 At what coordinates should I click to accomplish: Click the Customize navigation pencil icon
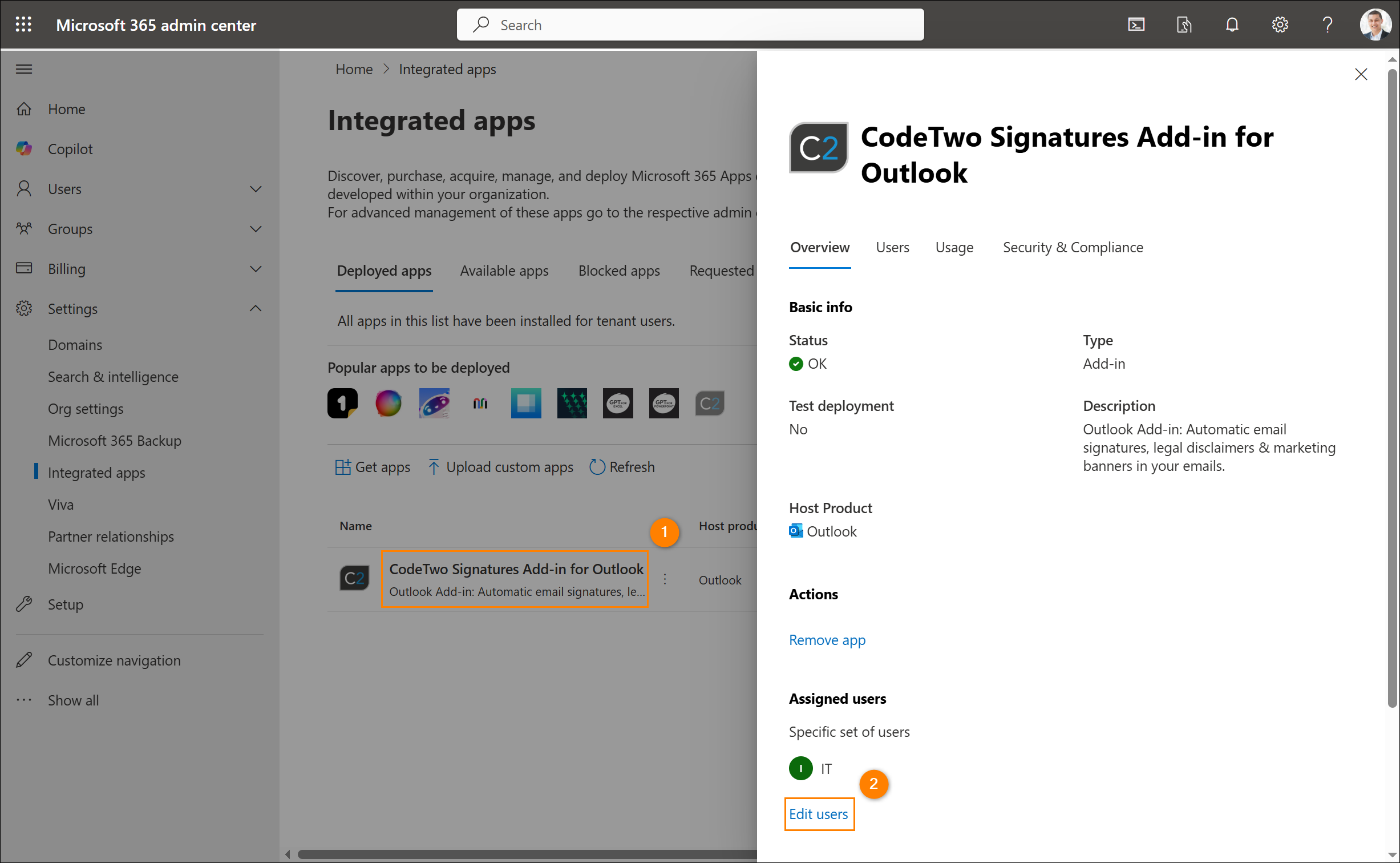pyautogui.click(x=24, y=660)
